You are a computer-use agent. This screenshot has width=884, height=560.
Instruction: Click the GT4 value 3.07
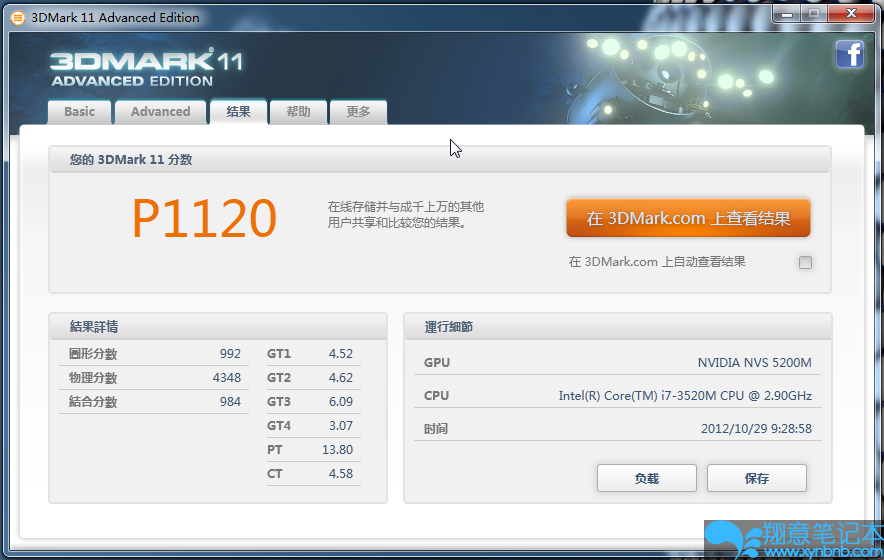pyautogui.click(x=341, y=425)
